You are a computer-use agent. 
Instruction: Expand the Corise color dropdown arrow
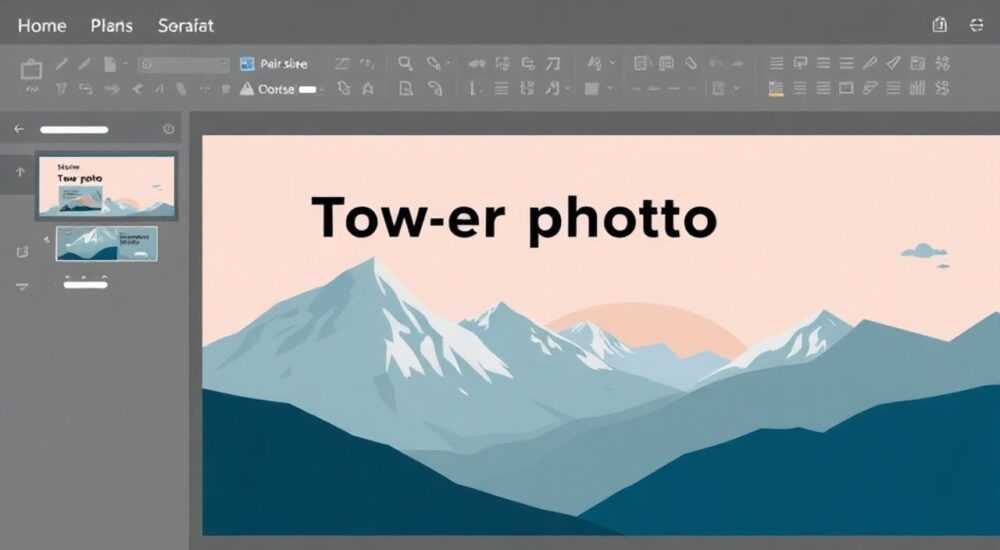click(321, 89)
